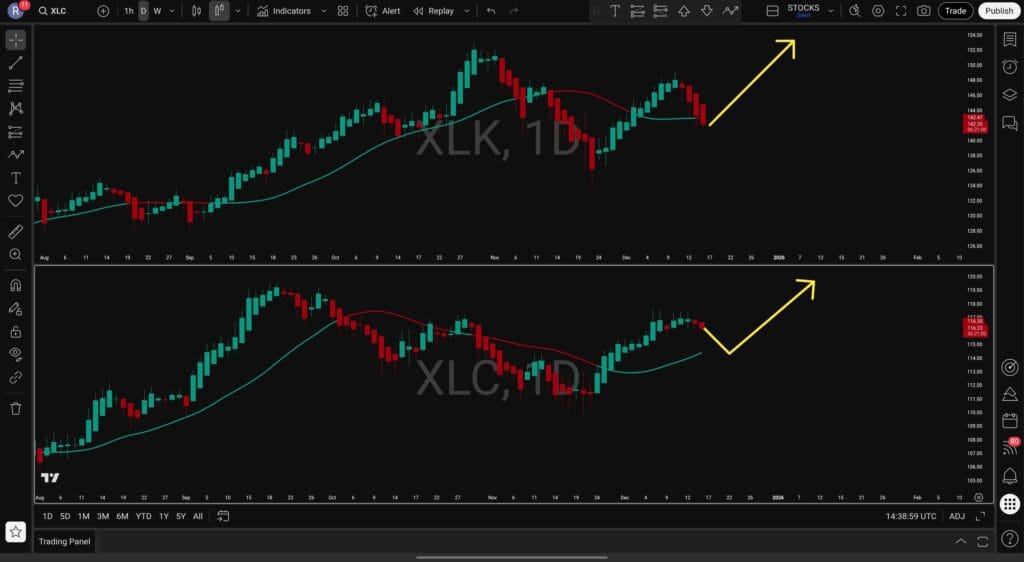
Task: Select the zoom in tool
Action: 16,255
